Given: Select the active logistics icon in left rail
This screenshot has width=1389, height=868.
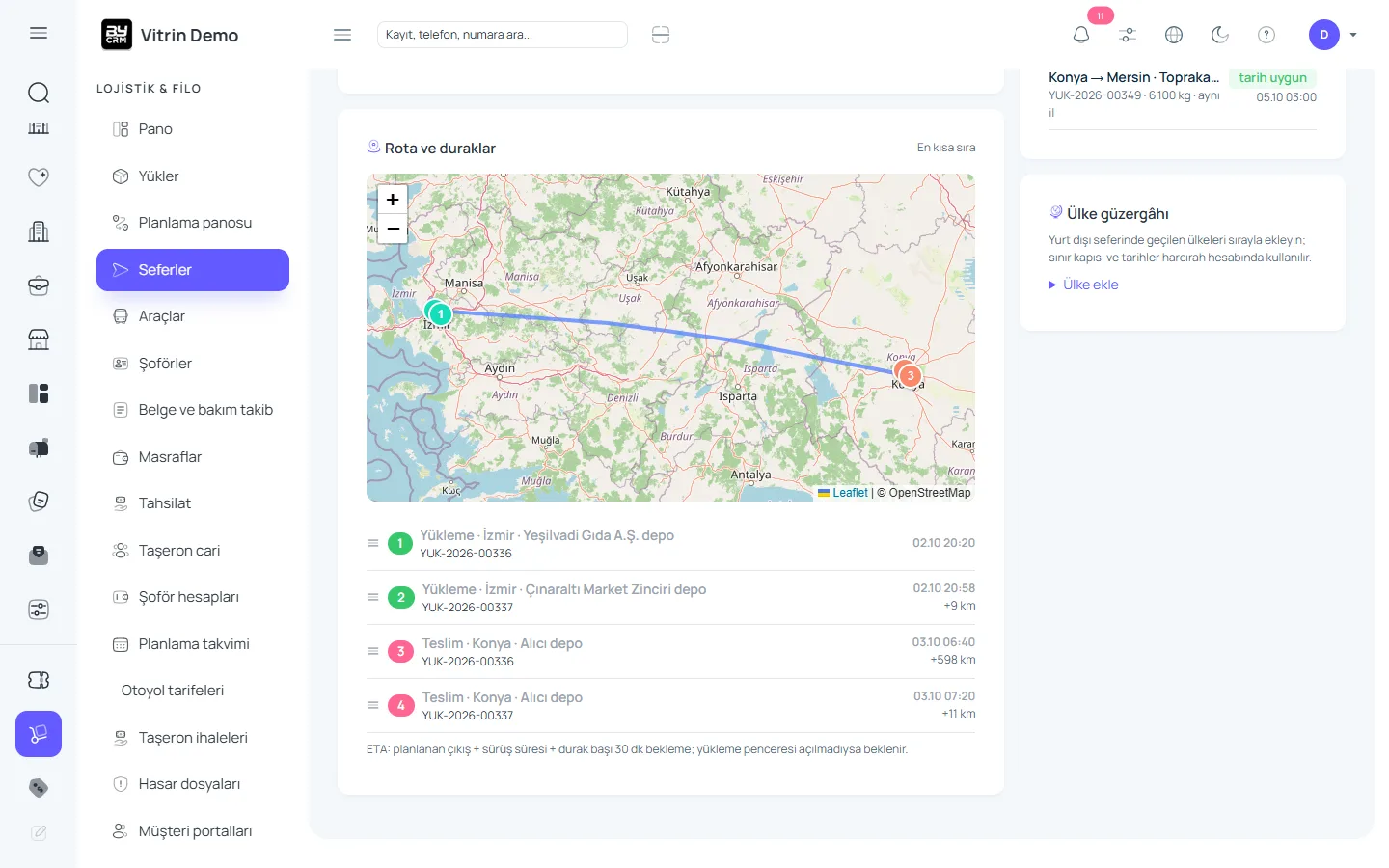Looking at the screenshot, I should point(39,734).
